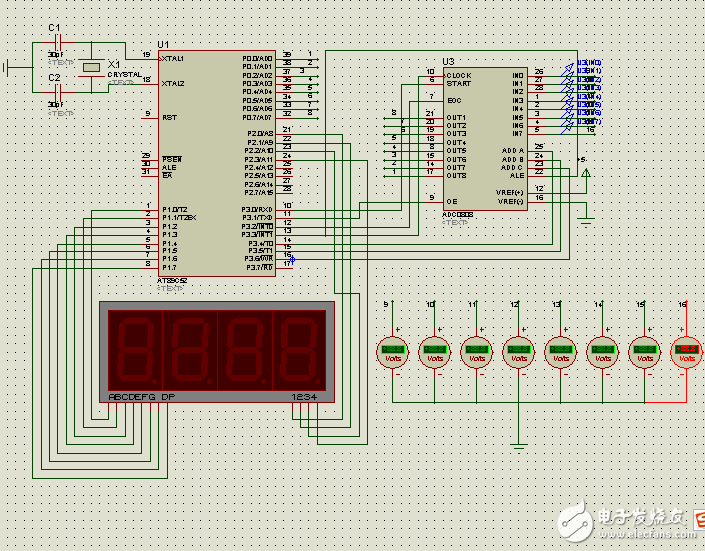Click the 1234 digit-select label on the display
The image size is (705, 551).
click(x=304, y=397)
